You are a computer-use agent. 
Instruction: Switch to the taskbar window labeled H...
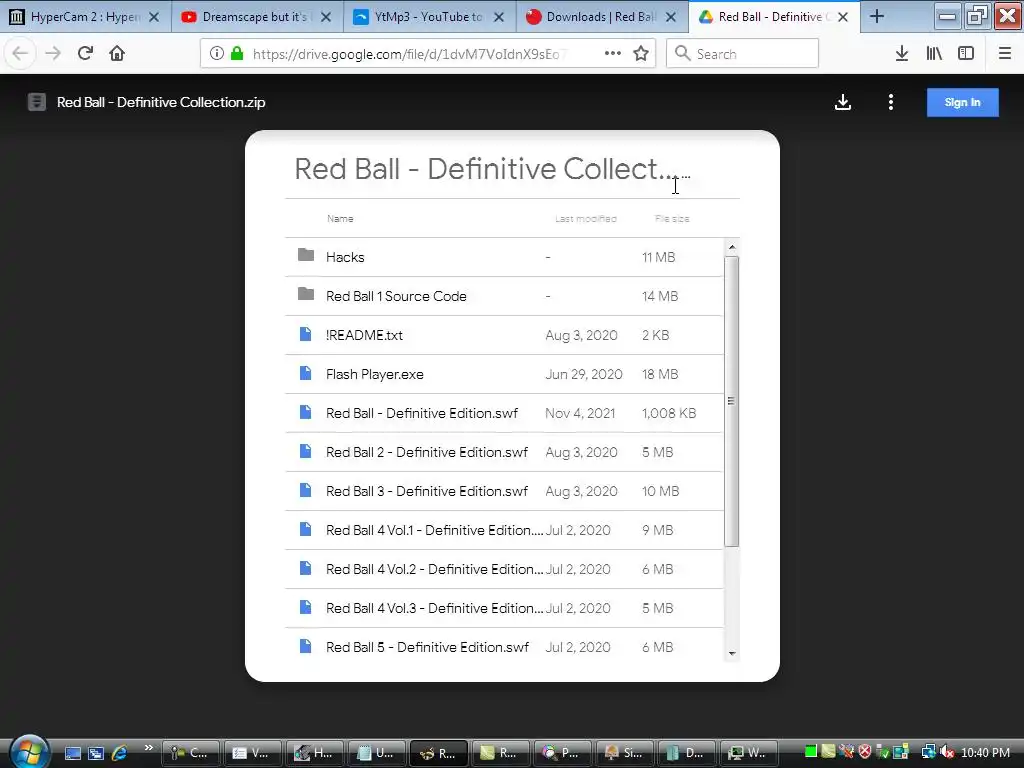[315, 753]
